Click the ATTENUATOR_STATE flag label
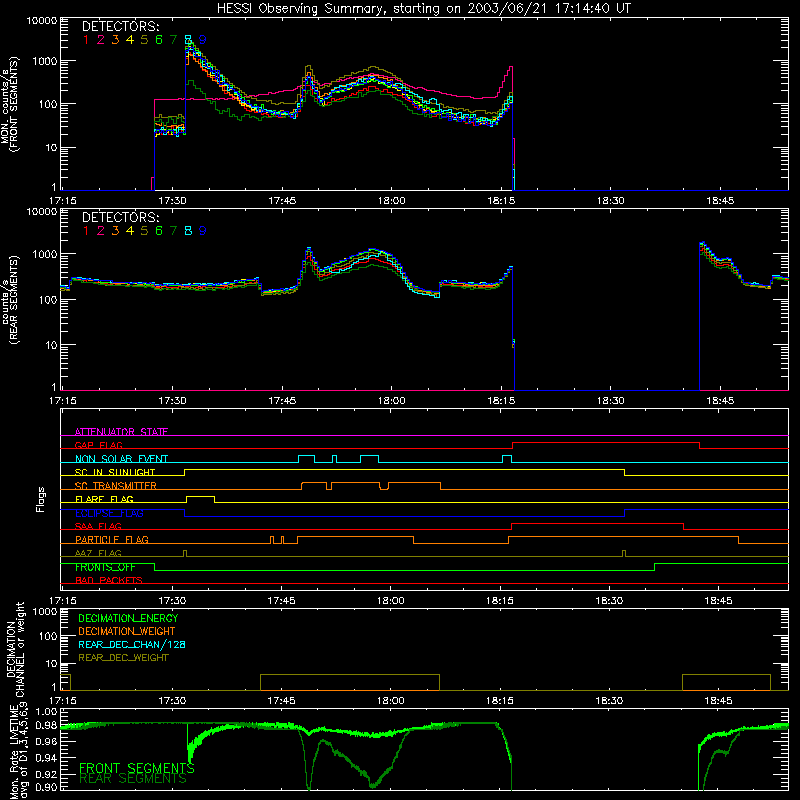Image resolution: width=800 pixels, height=800 pixels. pyautogui.click(x=121, y=432)
